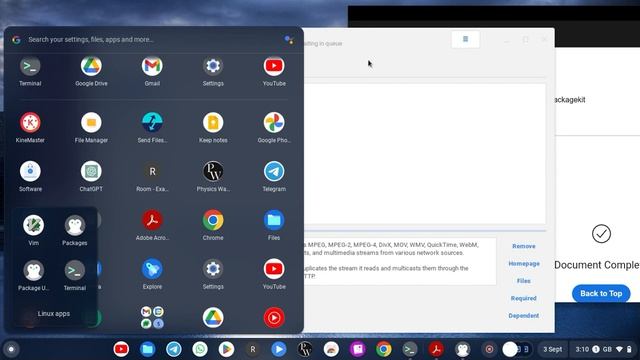The height and width of the screenshot is (360, 640).
Task: Open the Google apps folder with Gmail
Action: (152, 318)
